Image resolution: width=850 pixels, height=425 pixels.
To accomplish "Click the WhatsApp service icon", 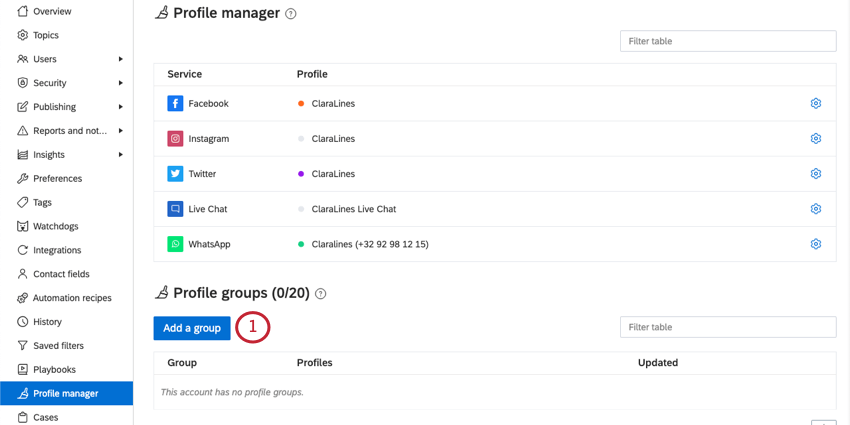I will [x=175, y=244].
